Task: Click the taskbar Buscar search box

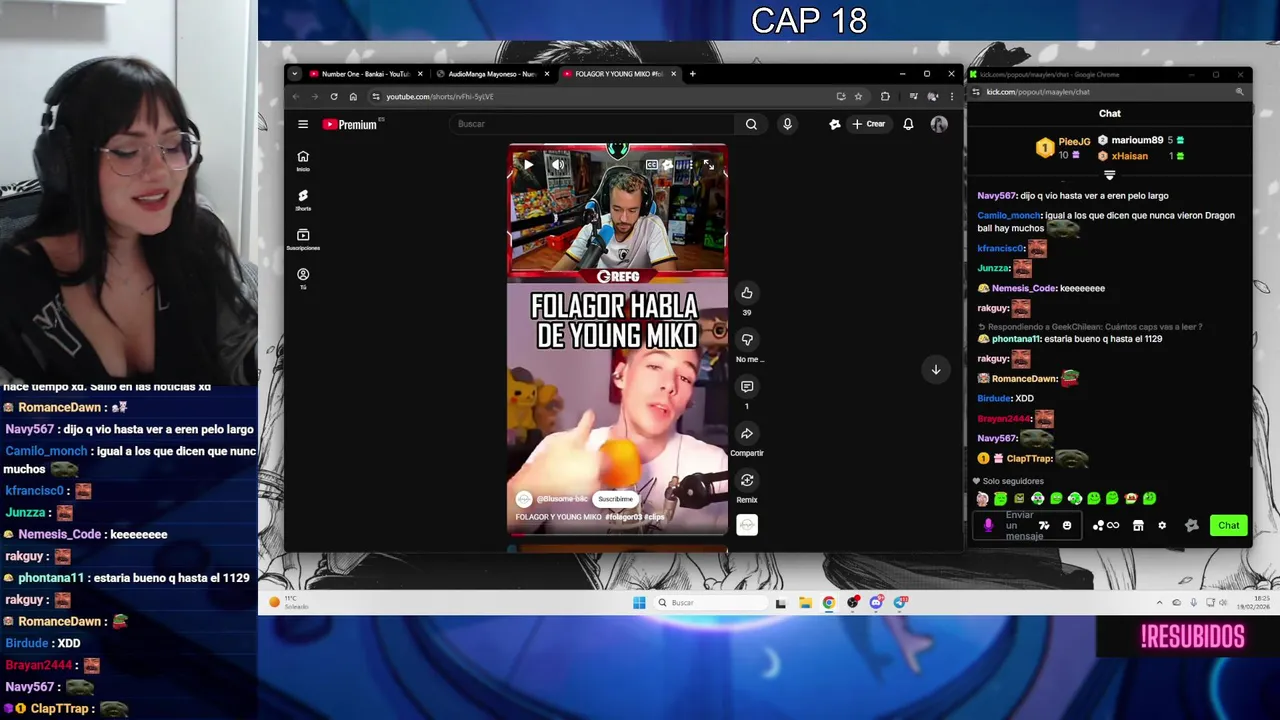Action: [710, 602]
